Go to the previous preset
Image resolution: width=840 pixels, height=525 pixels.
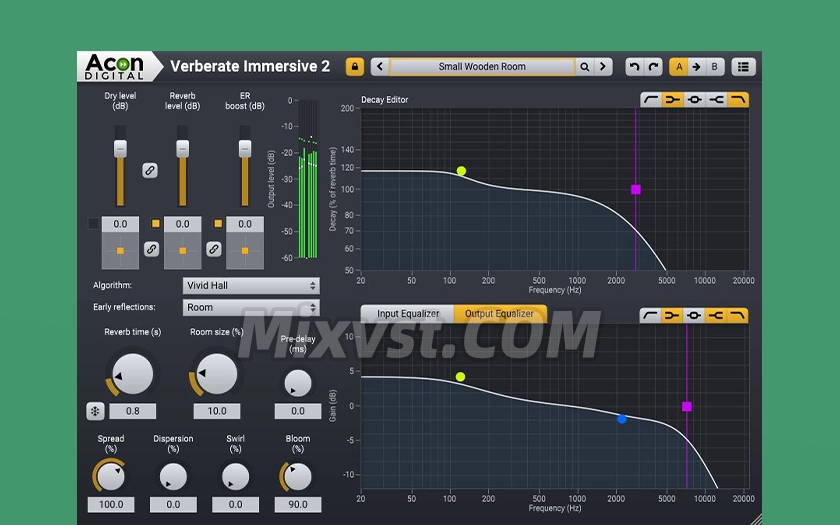point(380,67)
